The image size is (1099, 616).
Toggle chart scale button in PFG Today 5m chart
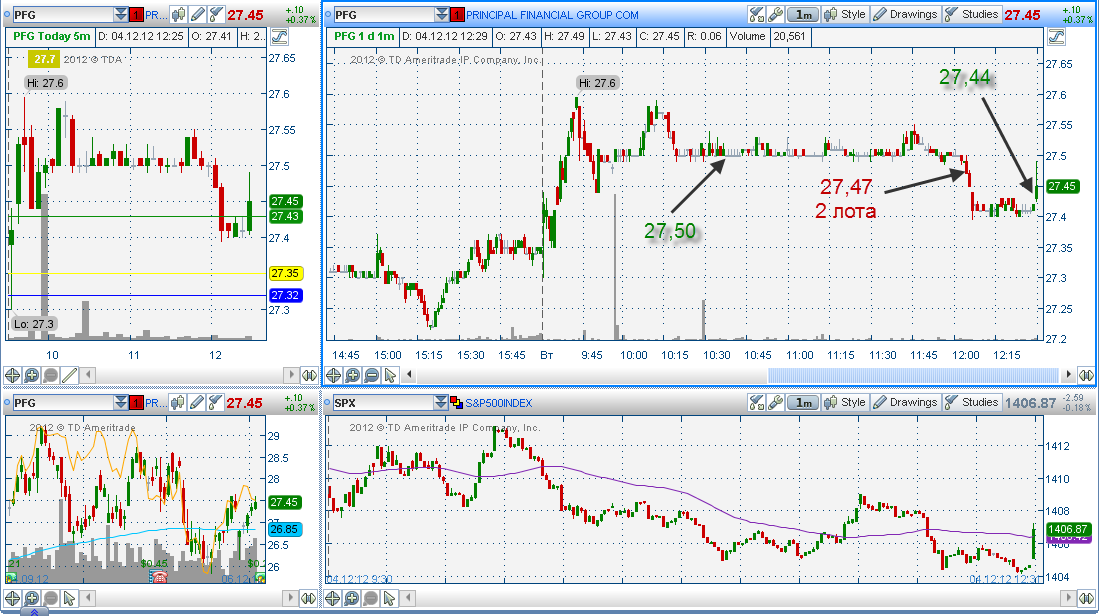pos(279,36)
